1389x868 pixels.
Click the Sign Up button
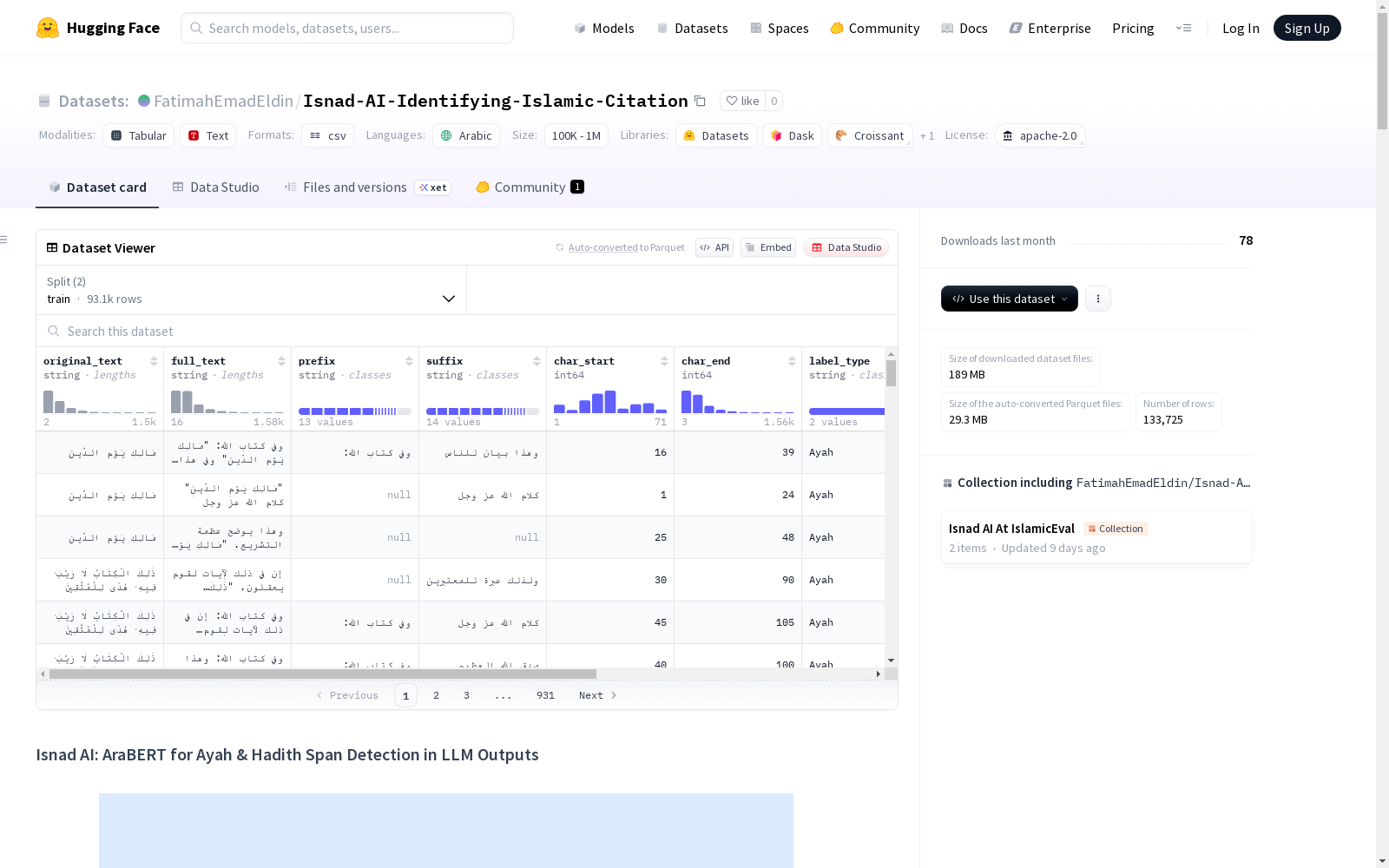click(1307, 28)
